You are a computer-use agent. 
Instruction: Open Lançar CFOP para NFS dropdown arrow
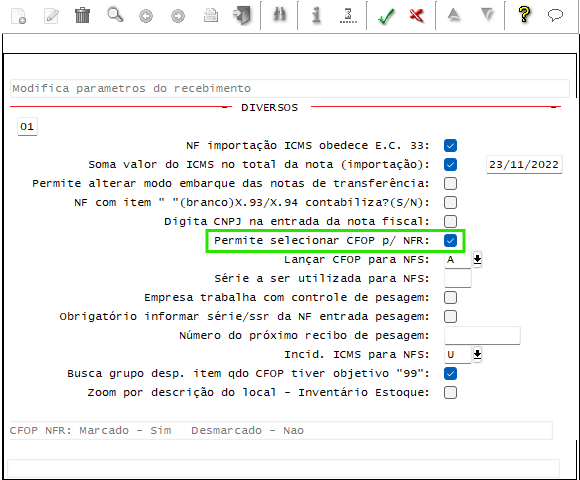(477, 259)
